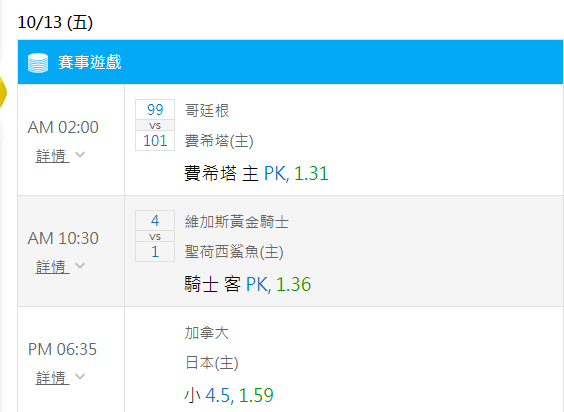
Task: Click the 賽事遊戲 header title
Action: coord(90,62)
